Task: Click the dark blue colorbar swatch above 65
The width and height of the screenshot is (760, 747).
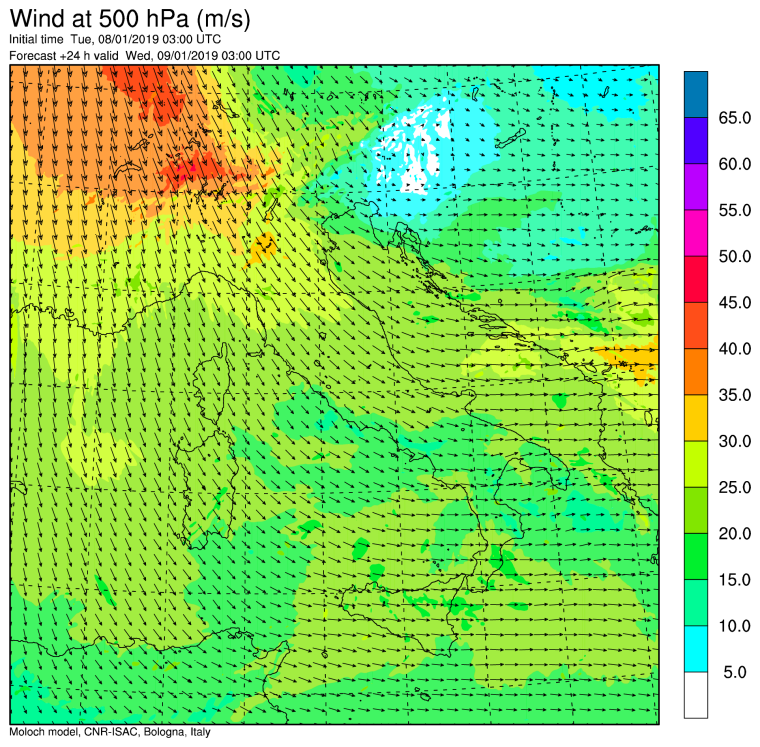Action: click(696, 95)
